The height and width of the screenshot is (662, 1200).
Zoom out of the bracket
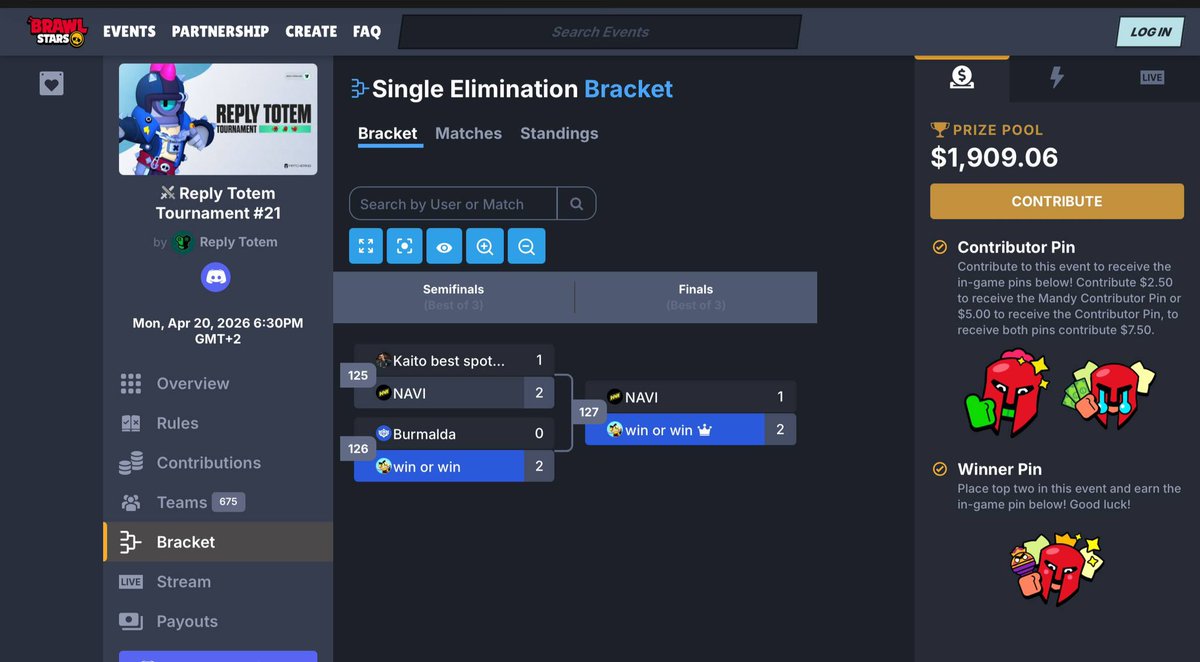coord(526,246)
